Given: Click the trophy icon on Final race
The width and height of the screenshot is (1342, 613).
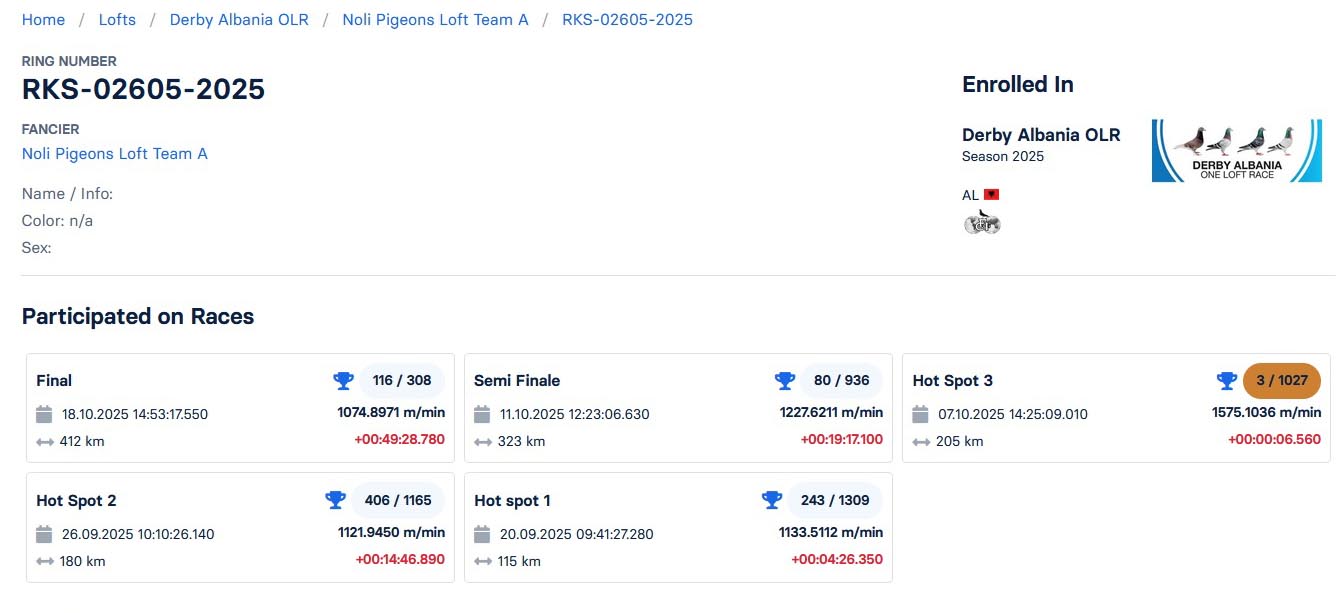Looking at the screenshot, I should pyautogui.click(x=343, y=380).
